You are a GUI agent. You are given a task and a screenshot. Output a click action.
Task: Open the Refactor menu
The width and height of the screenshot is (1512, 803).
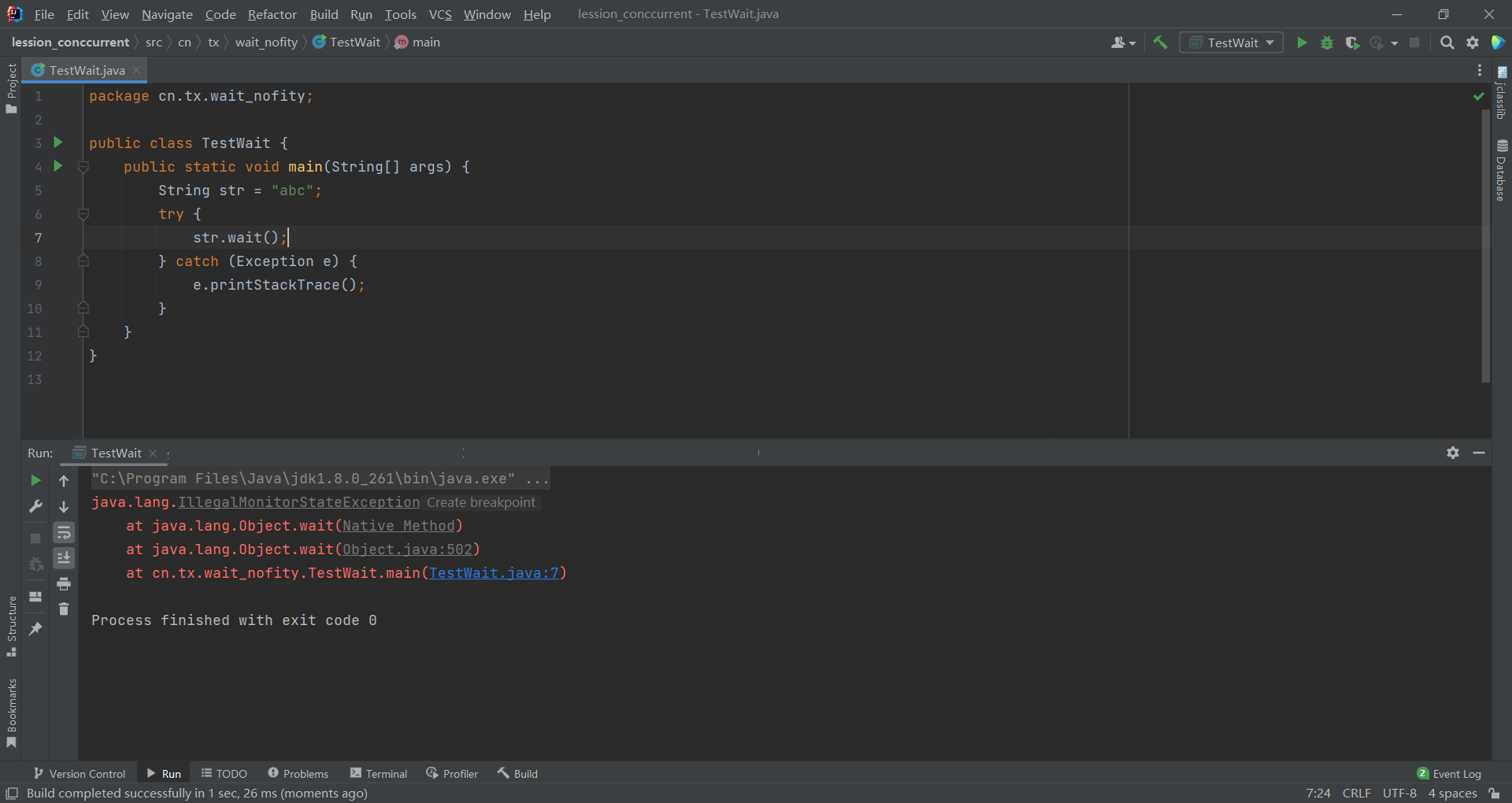pos(272,14)
